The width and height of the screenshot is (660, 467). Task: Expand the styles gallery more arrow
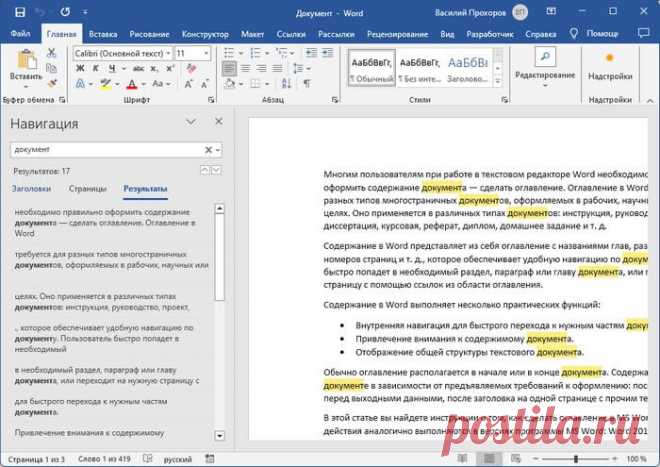click(x=498, y=81)
